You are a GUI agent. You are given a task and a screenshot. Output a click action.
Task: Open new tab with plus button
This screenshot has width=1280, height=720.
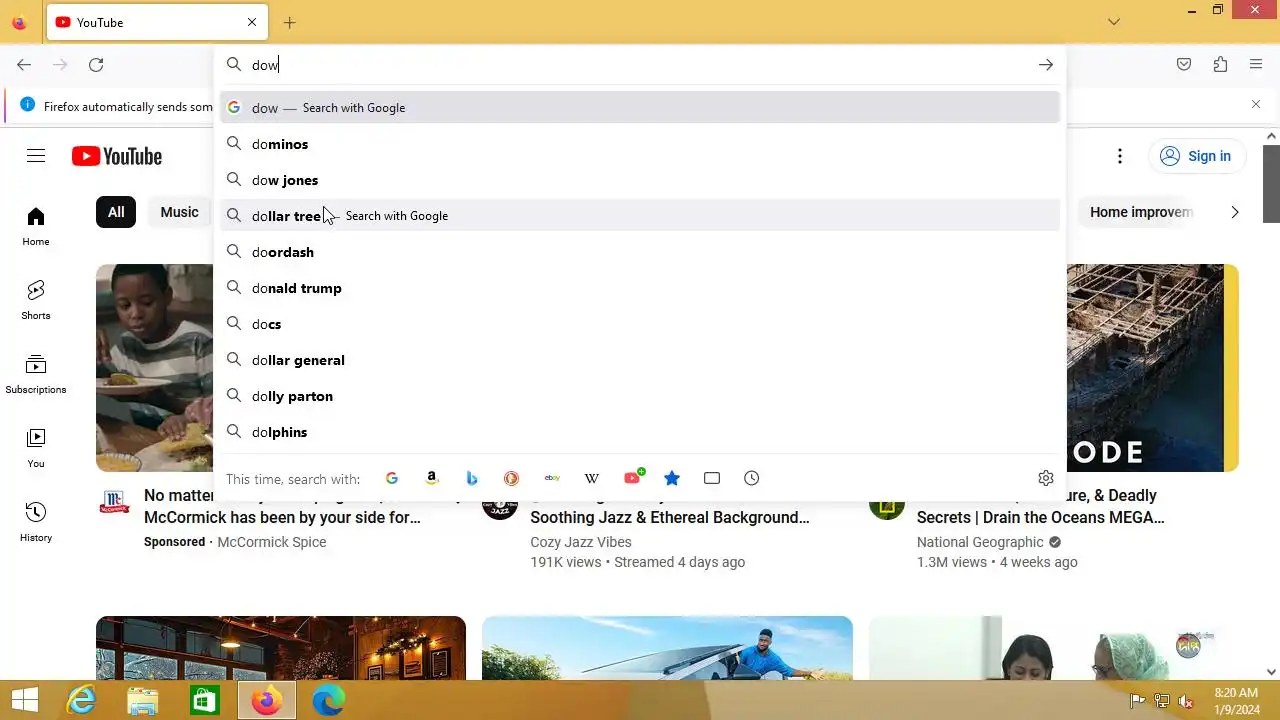289,22
